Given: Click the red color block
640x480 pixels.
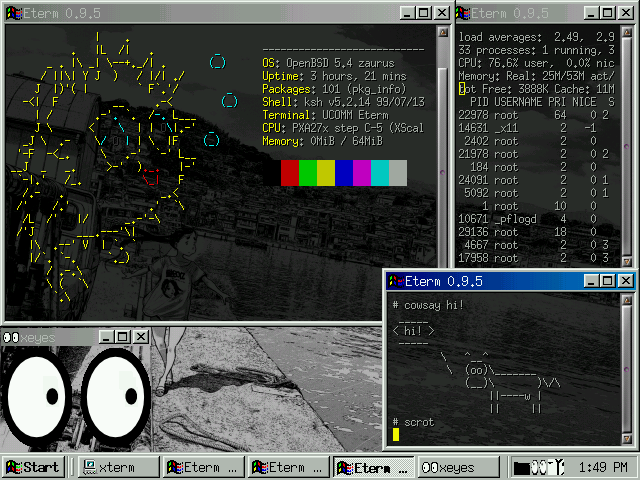Looking at the screenshot, I should point(290,173).
